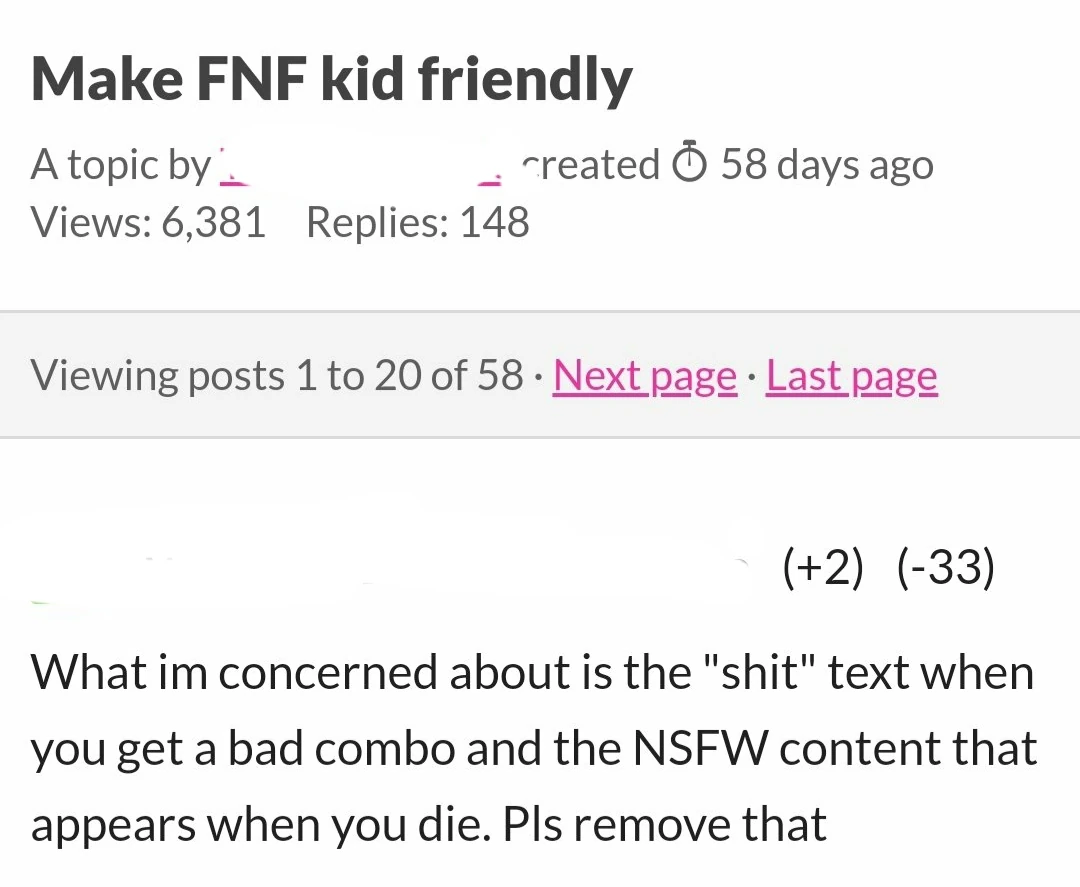Click the clock icon beside 58 days ago

point(689,165)
